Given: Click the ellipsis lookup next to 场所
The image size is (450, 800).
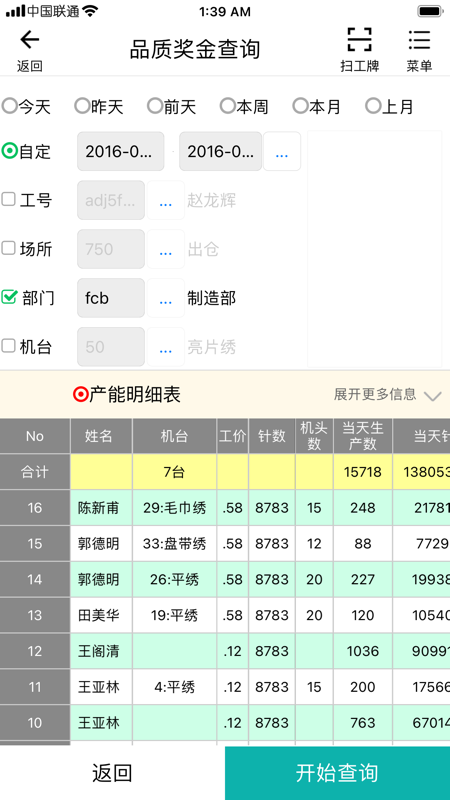Looking at the screenshot, I should pos(165,249).
